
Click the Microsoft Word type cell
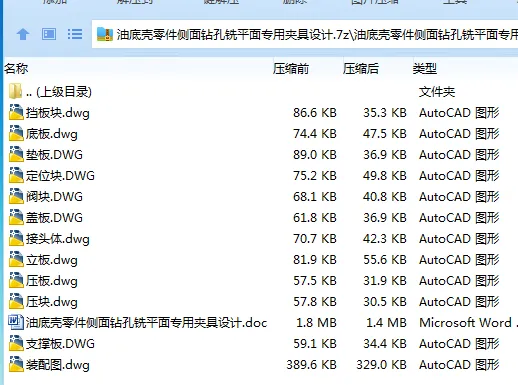[x=468, y=323]
